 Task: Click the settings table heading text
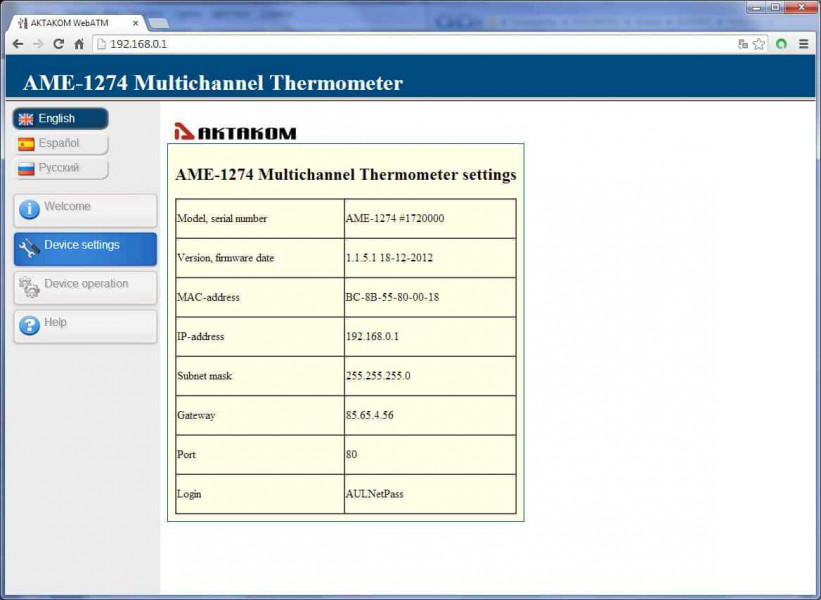[346, 174]
